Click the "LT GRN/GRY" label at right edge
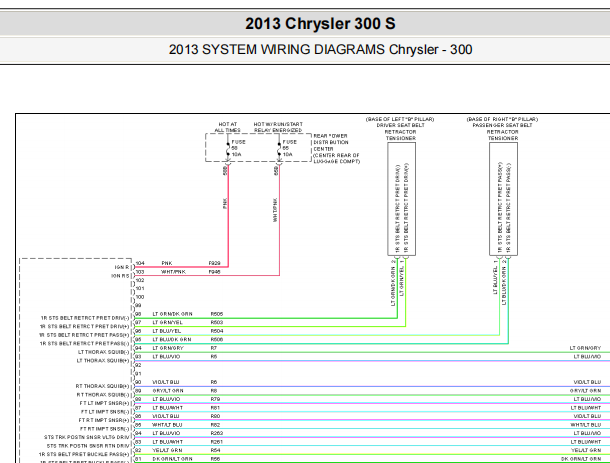The image size is (610, 463). pyautogui.click(x=585, y=348)
